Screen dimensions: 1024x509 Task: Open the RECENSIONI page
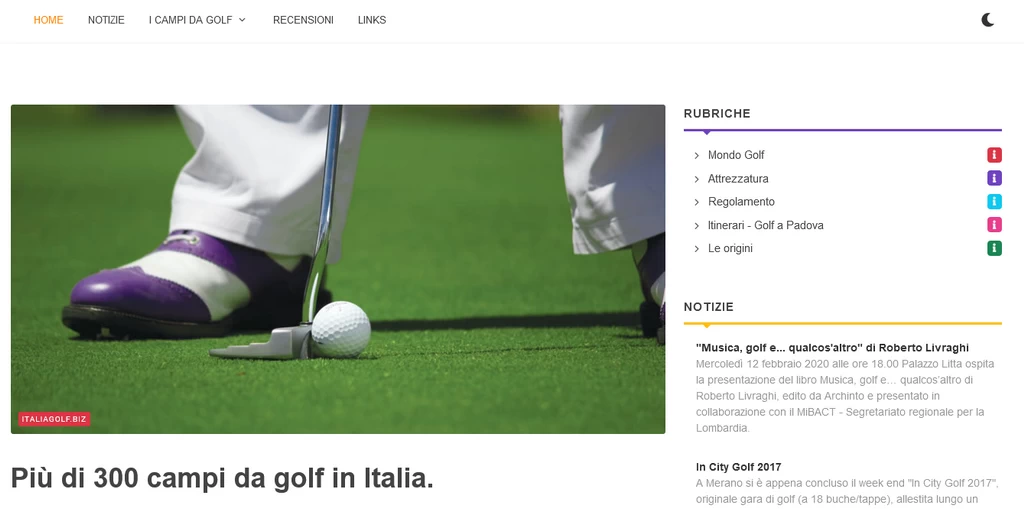tap(303, 20)
